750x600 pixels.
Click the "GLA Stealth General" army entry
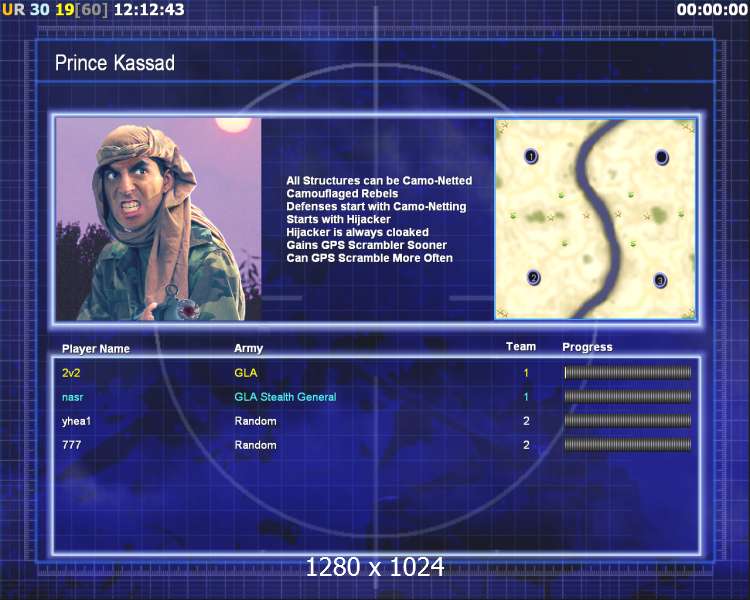point(285,397)
